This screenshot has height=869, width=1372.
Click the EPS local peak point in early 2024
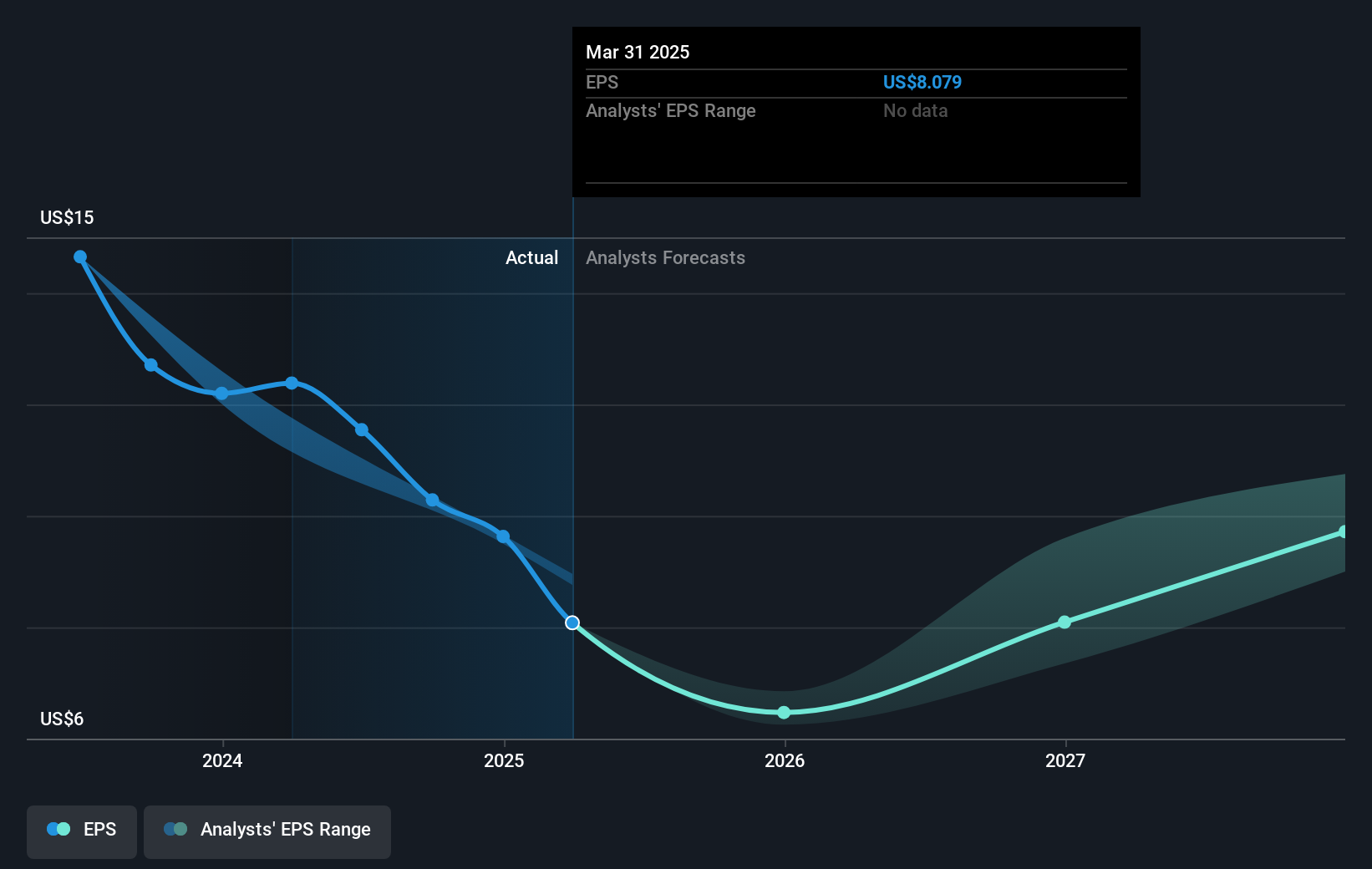[292, 384]
